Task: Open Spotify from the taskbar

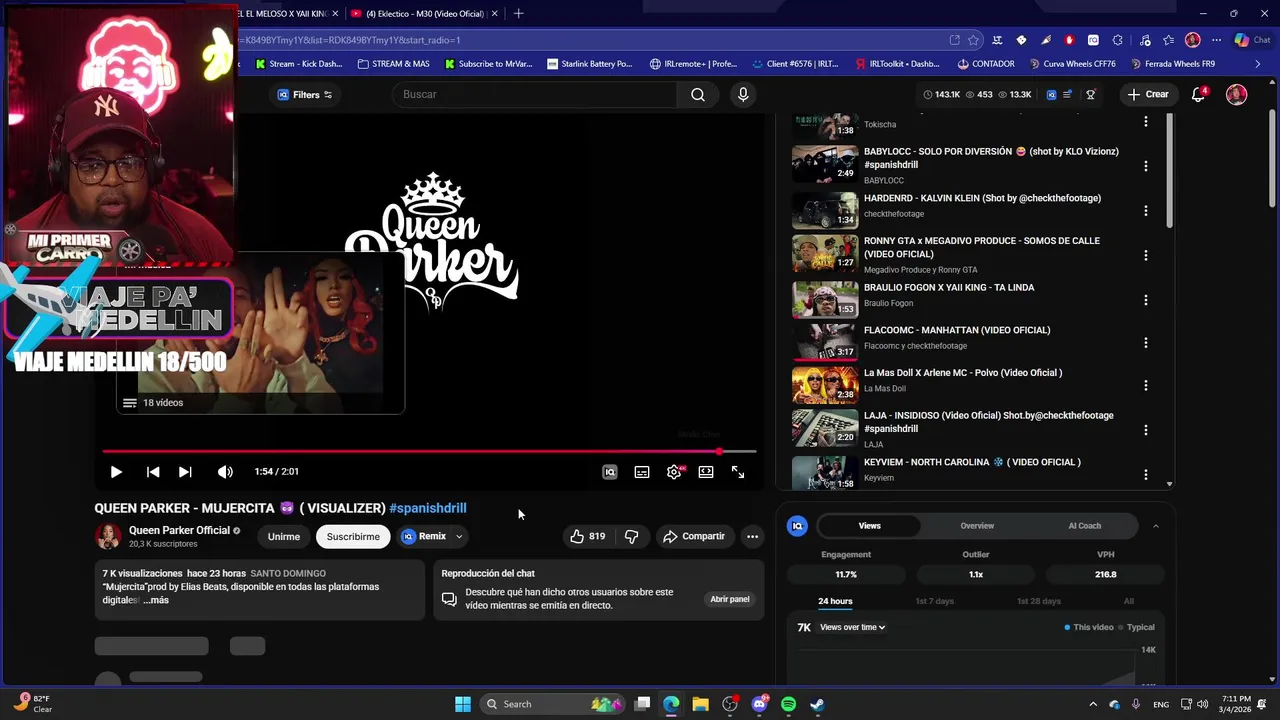Action: (x=788, y=704)
